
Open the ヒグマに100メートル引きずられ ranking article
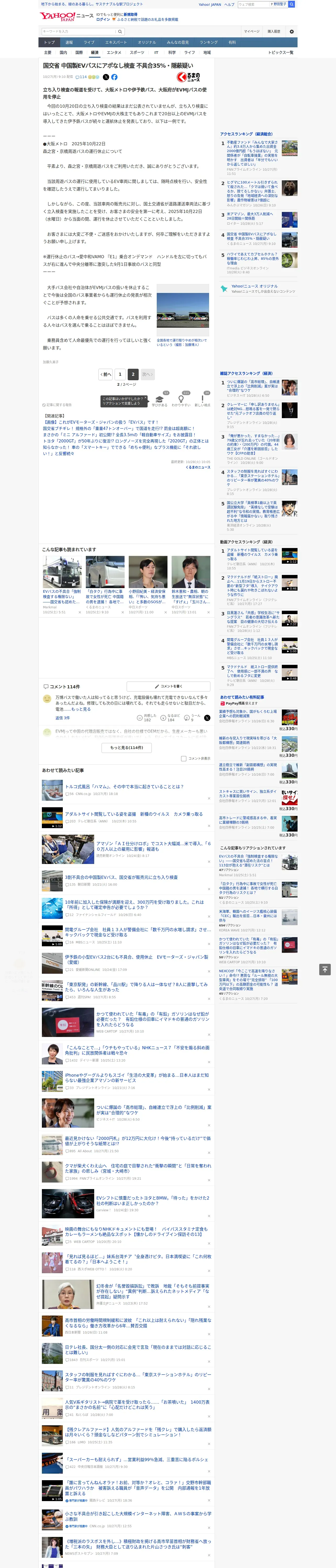(x=253, y=191)
